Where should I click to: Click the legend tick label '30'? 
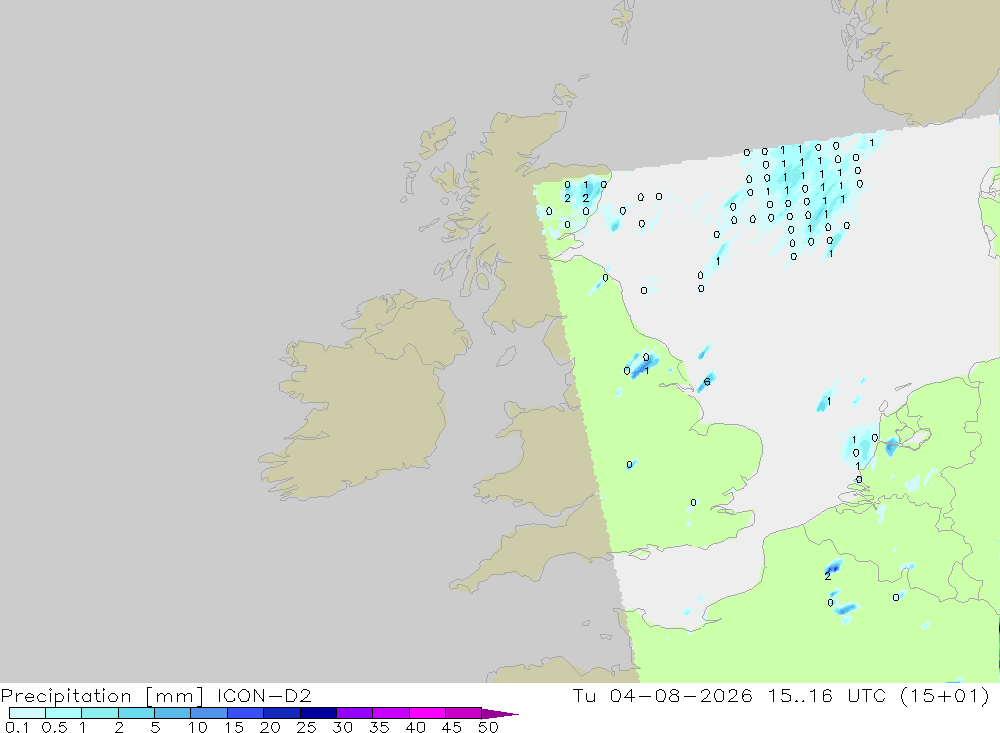(x=342, y=727)
